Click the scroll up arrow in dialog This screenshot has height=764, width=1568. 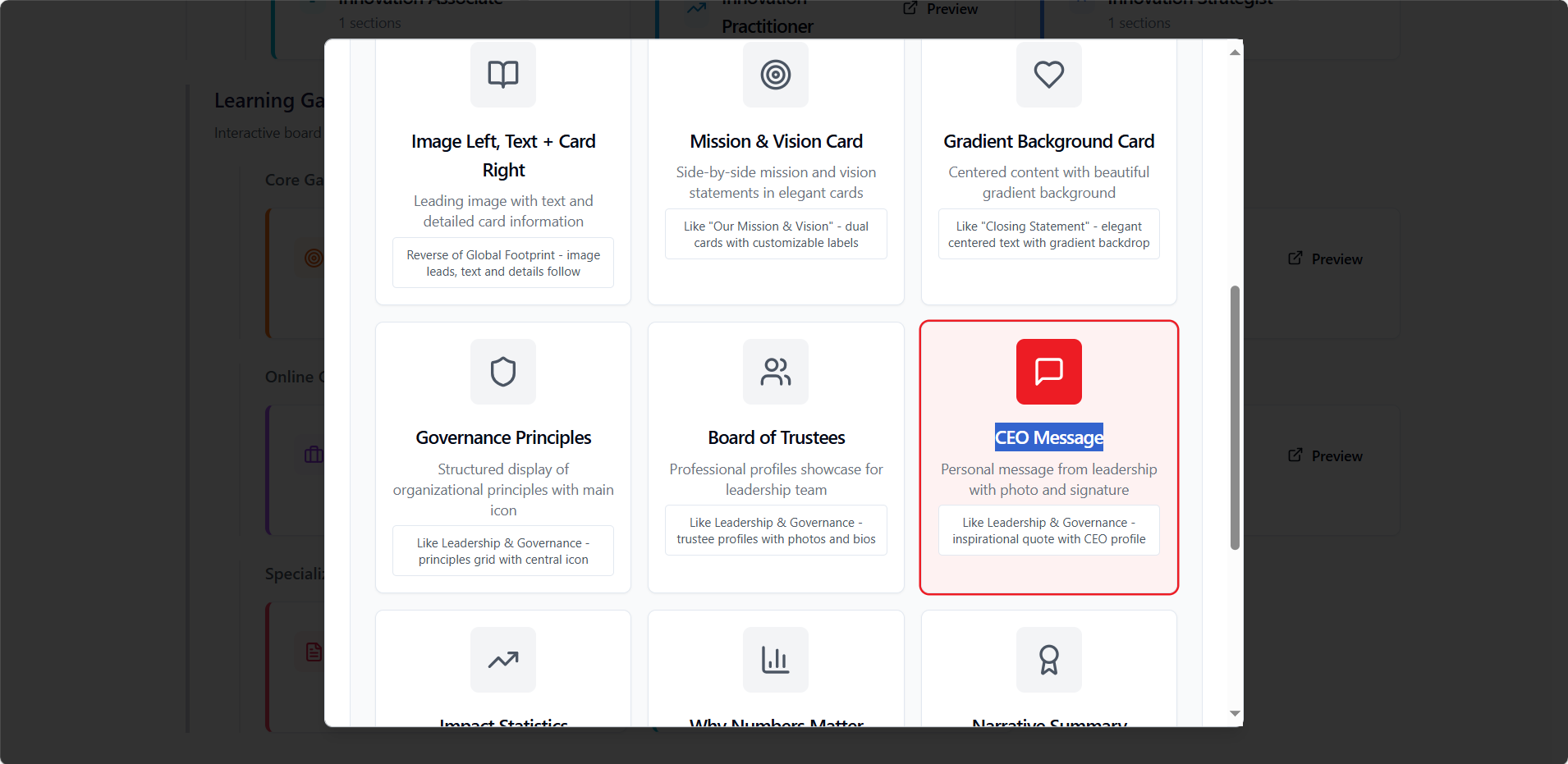tap(1235, 53)
